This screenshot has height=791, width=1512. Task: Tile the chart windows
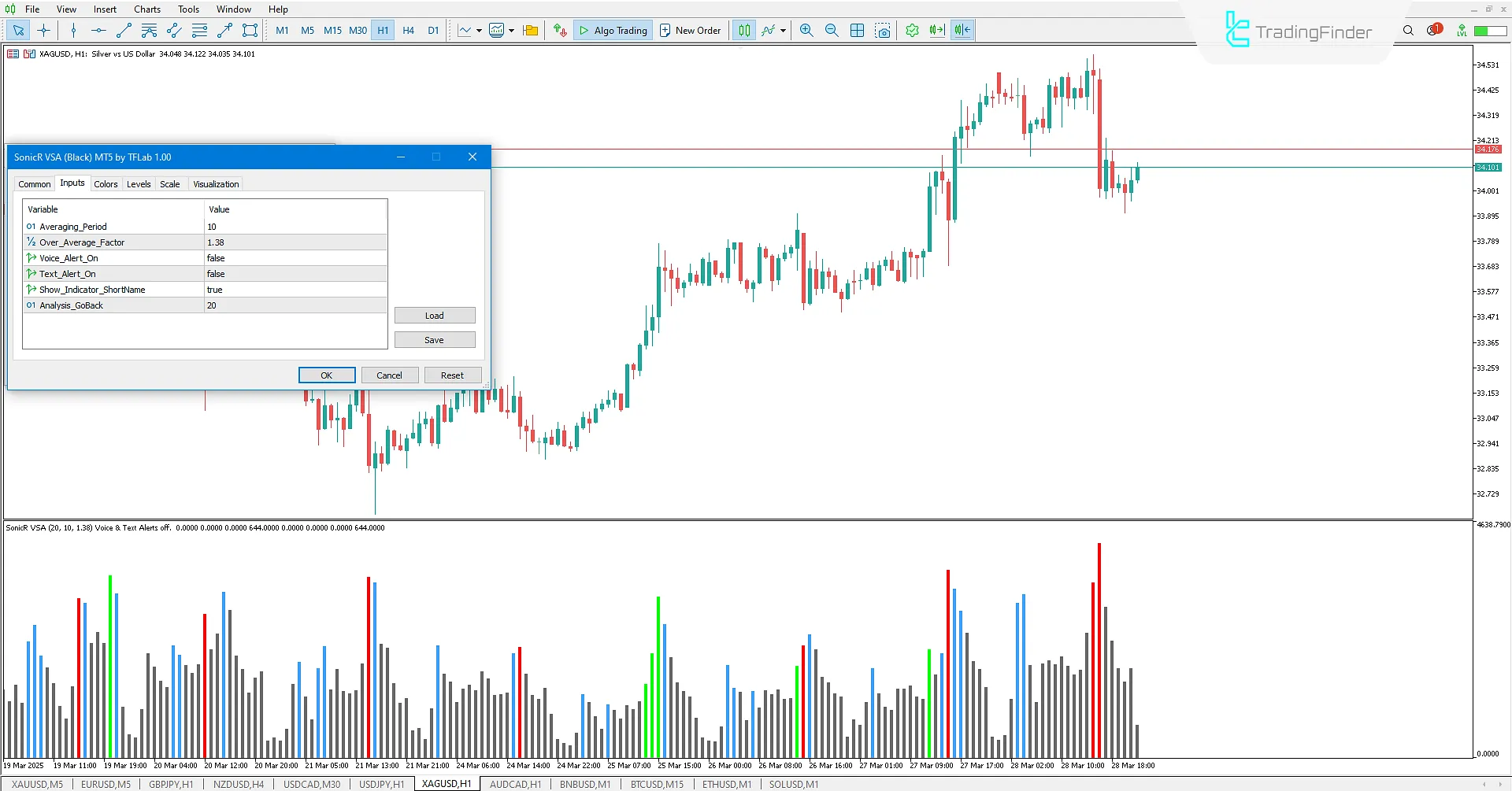(857, 30)
